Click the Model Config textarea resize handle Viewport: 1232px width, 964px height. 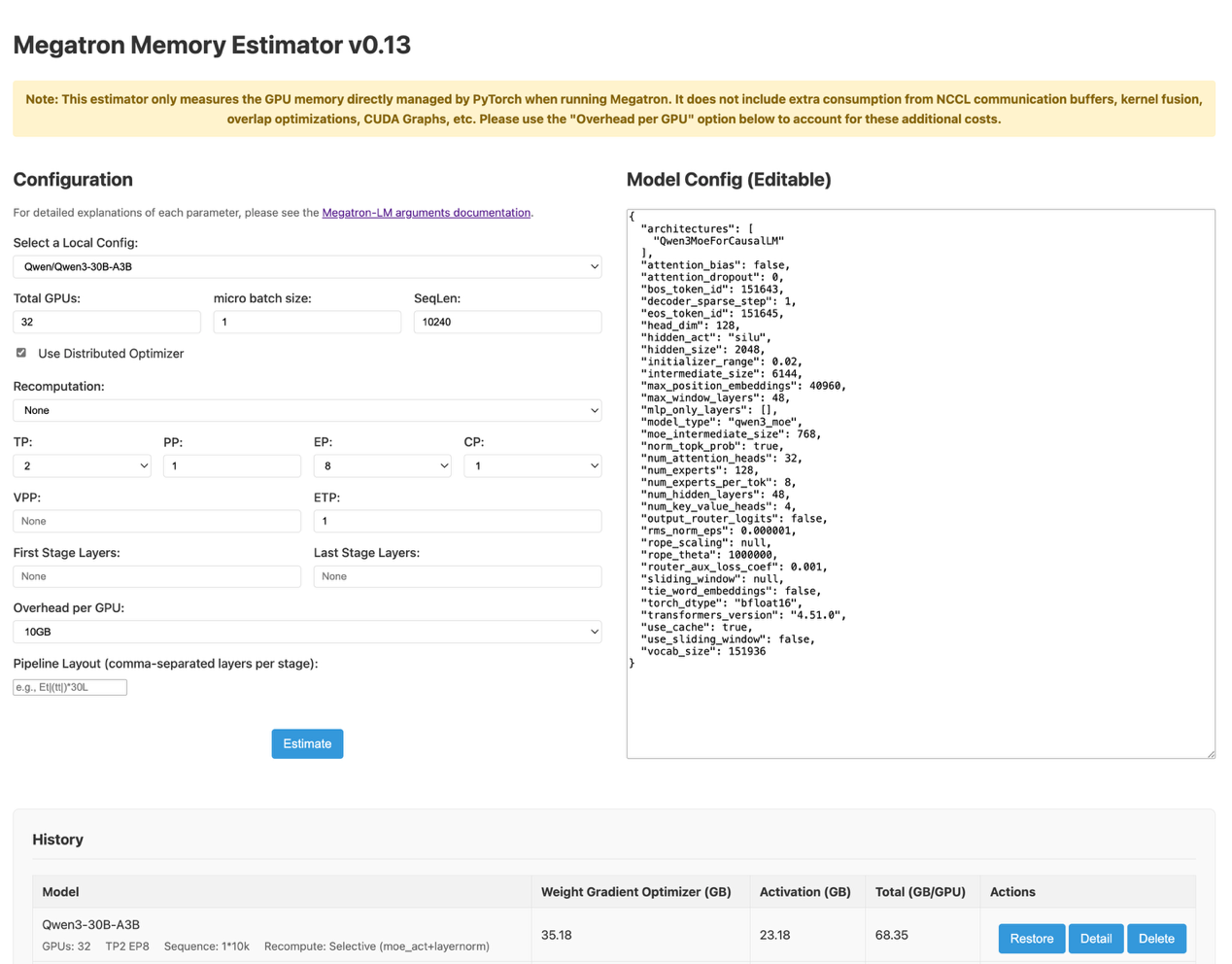pyautogui.click(x=1210, y=753)
